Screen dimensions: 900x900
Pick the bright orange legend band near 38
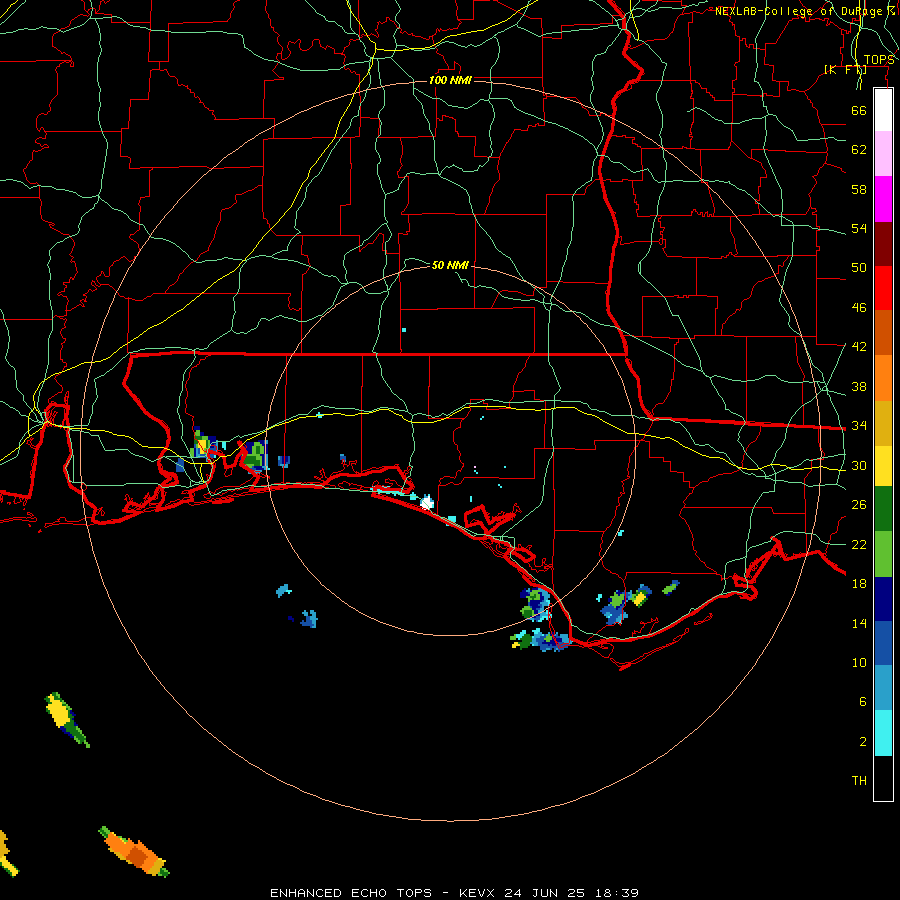coord(883,378)
